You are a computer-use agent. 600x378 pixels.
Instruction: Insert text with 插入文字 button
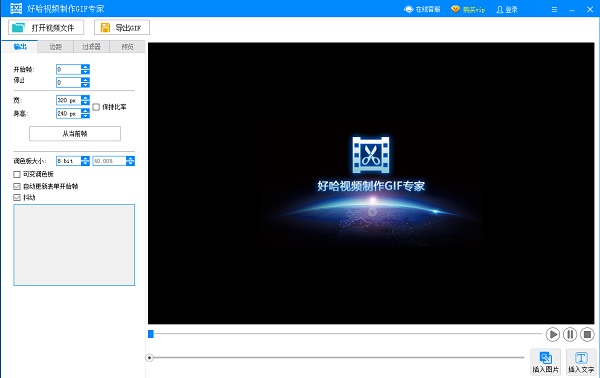click(581, 362)
